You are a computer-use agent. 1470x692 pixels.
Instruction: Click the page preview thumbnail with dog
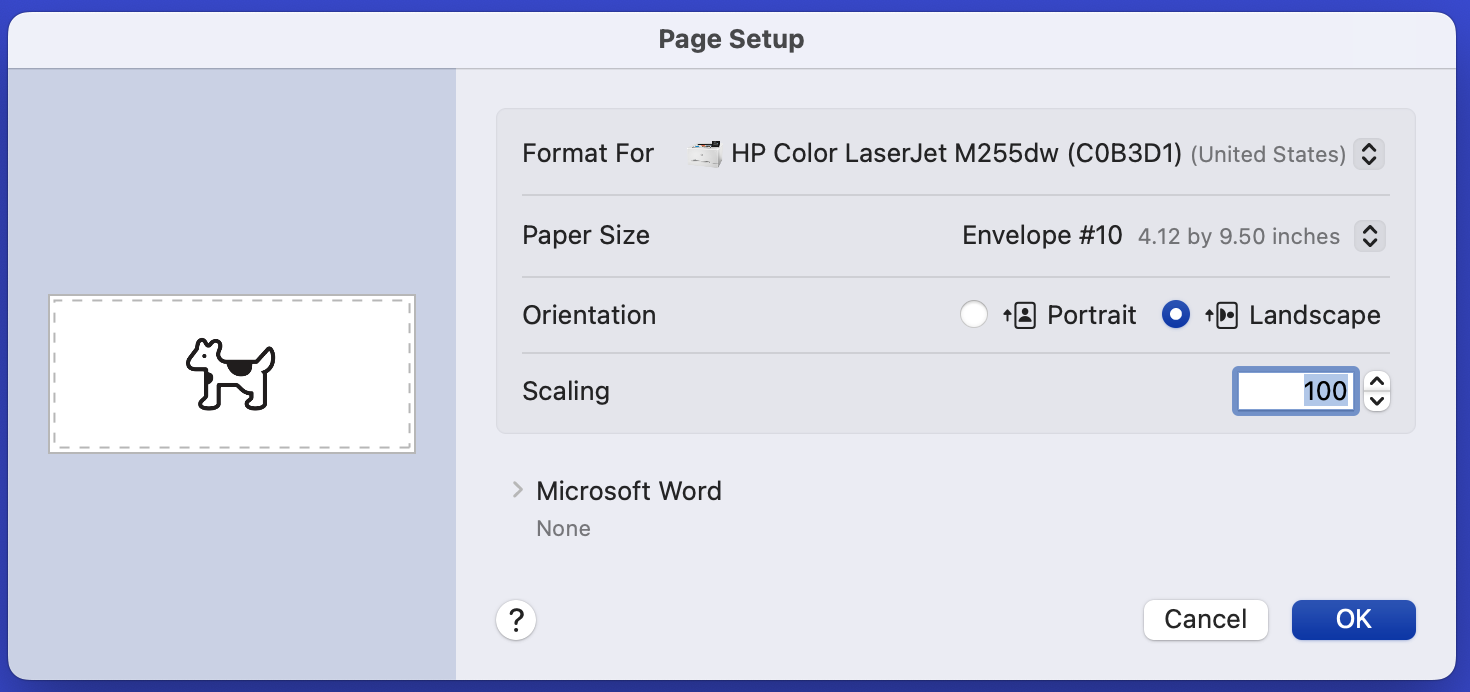click(232, 374)
